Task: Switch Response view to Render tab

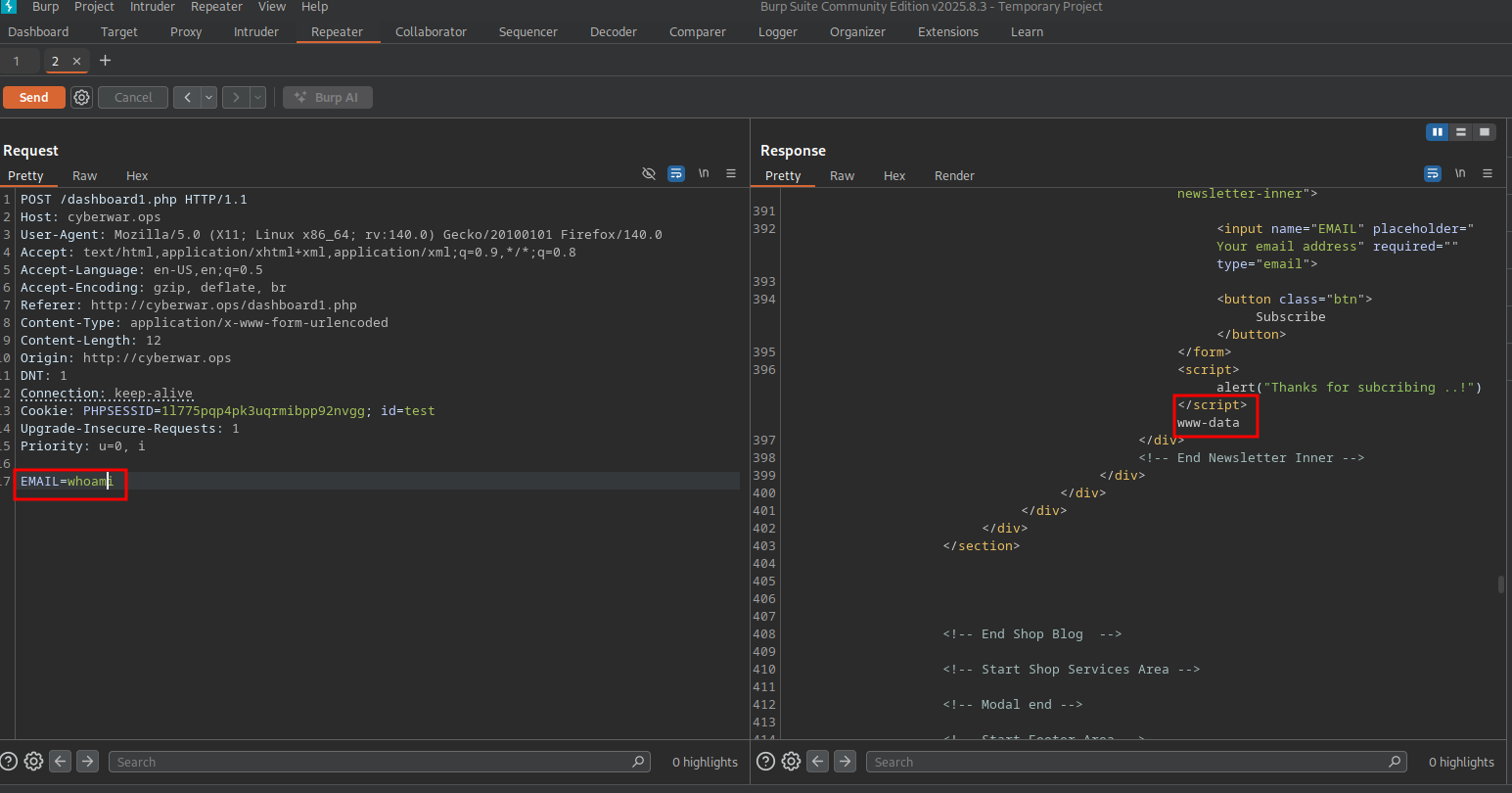Action: [953, 176]
